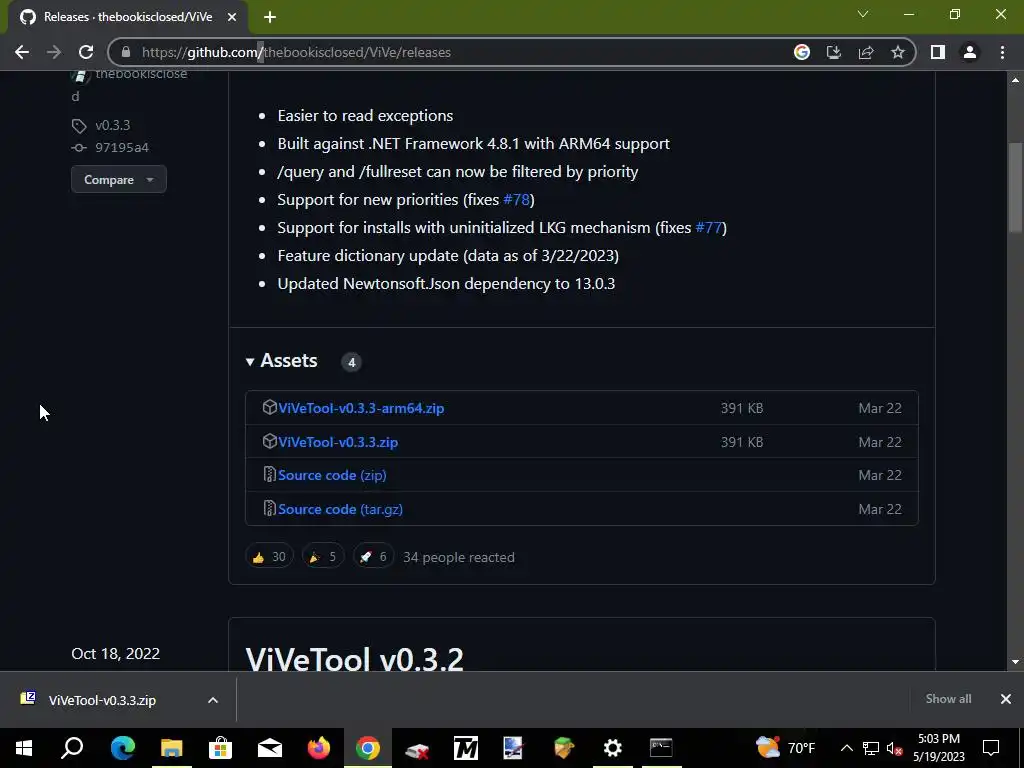Open the ViVeTool v0.3.2 release heading

coord(355,658)
